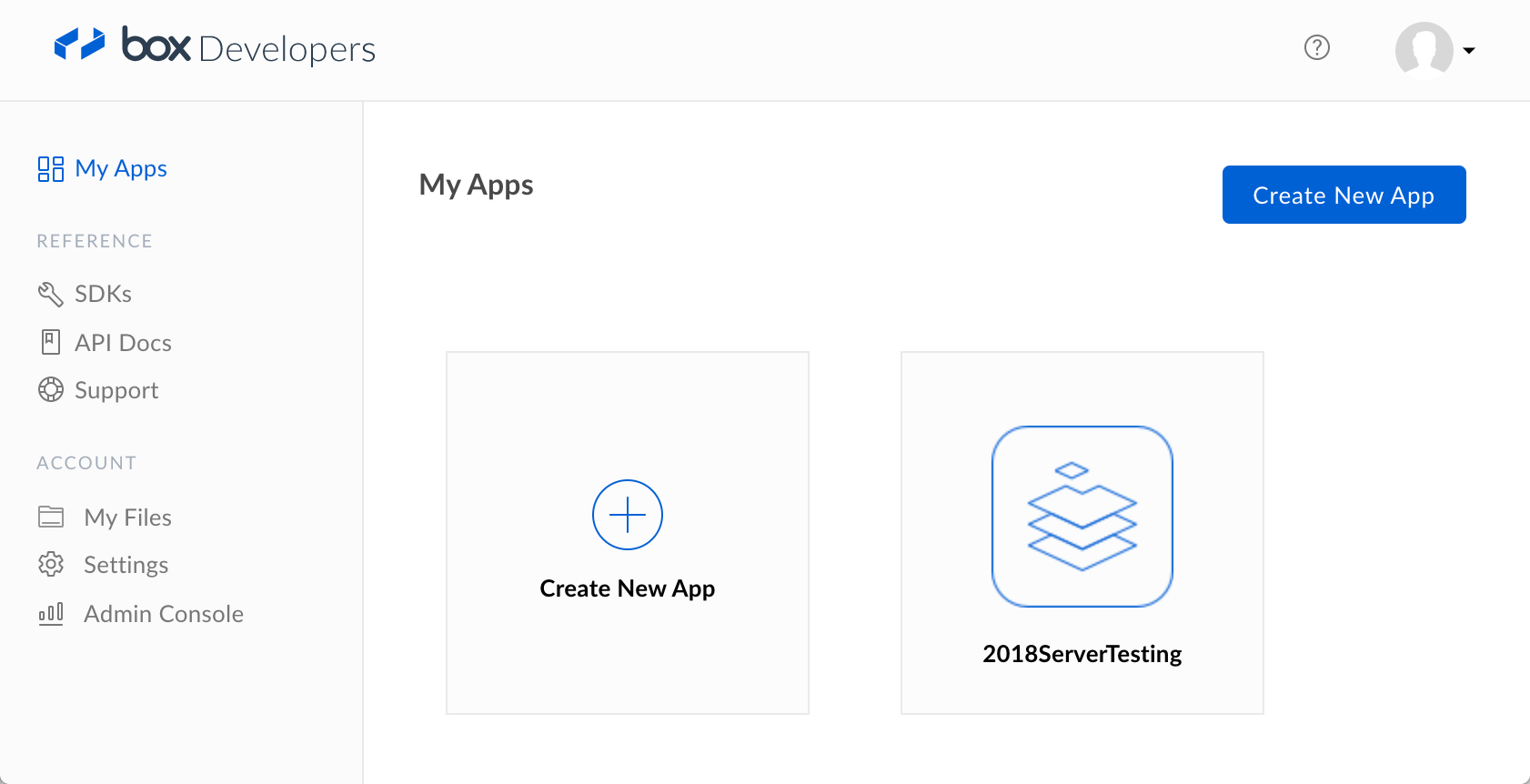1530x784 pixels.
Task: Click the Support lifebuoy icon
Action: pos(51,390)
